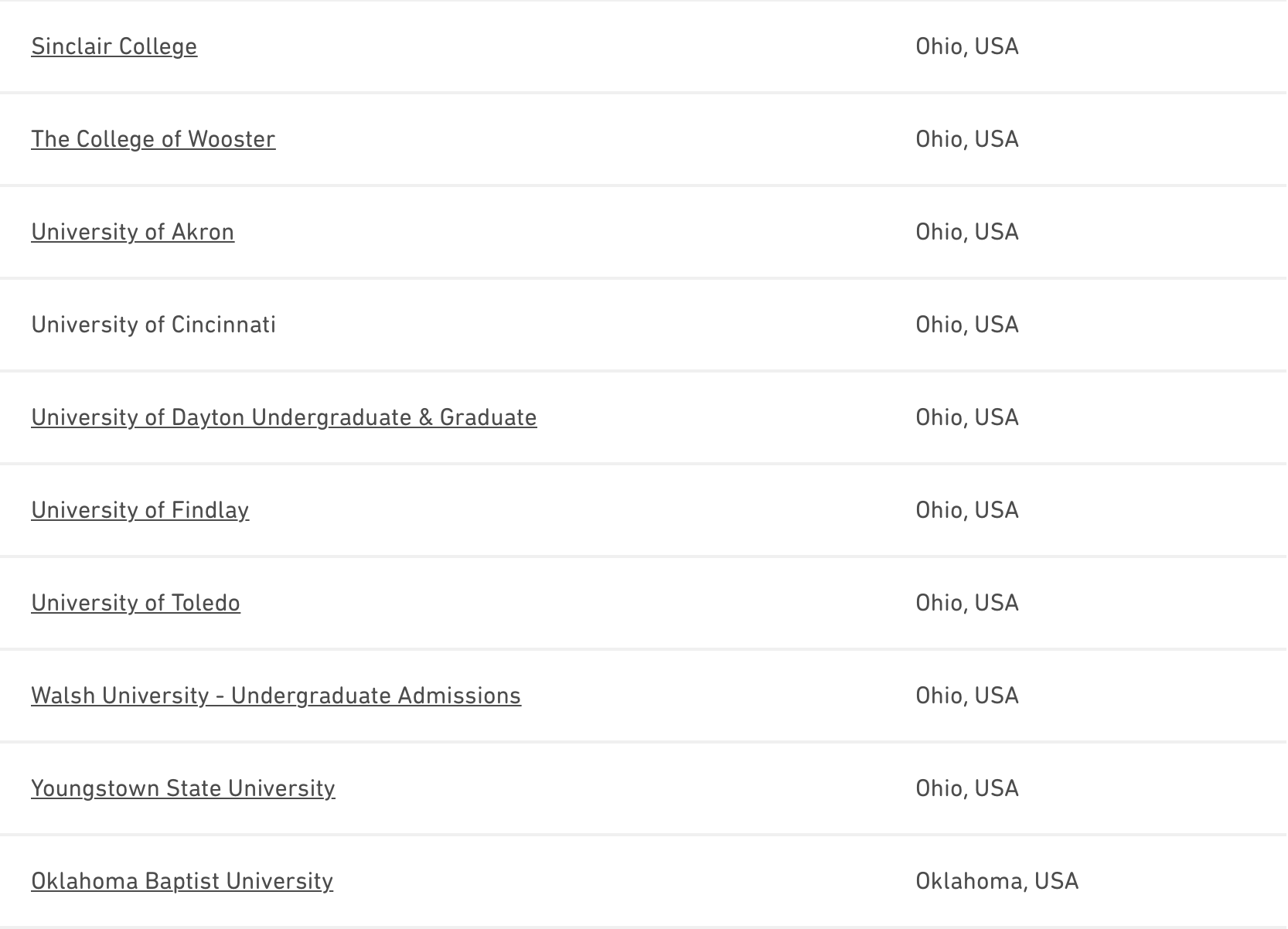Click The College of Wooster link
The image size is (1288, 929).
pyautogui.click(x=153, y=139)
